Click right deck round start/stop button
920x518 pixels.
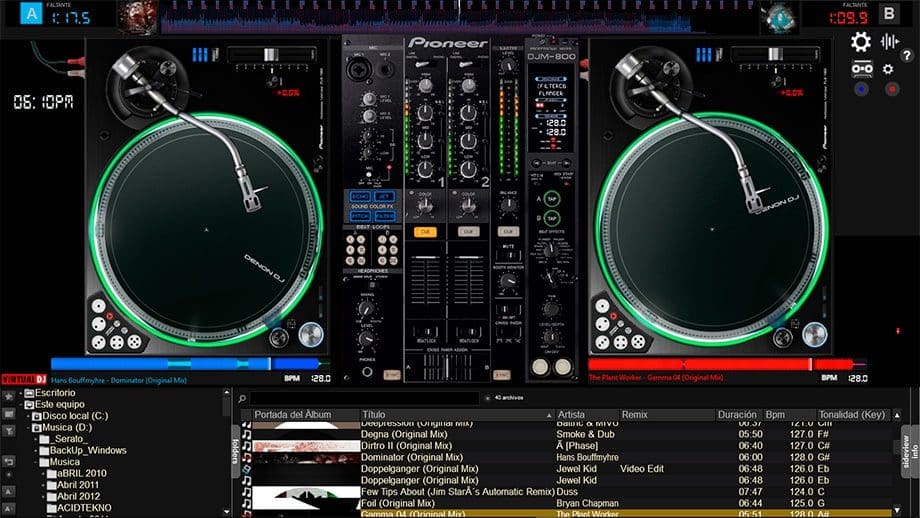pos(814,334)
